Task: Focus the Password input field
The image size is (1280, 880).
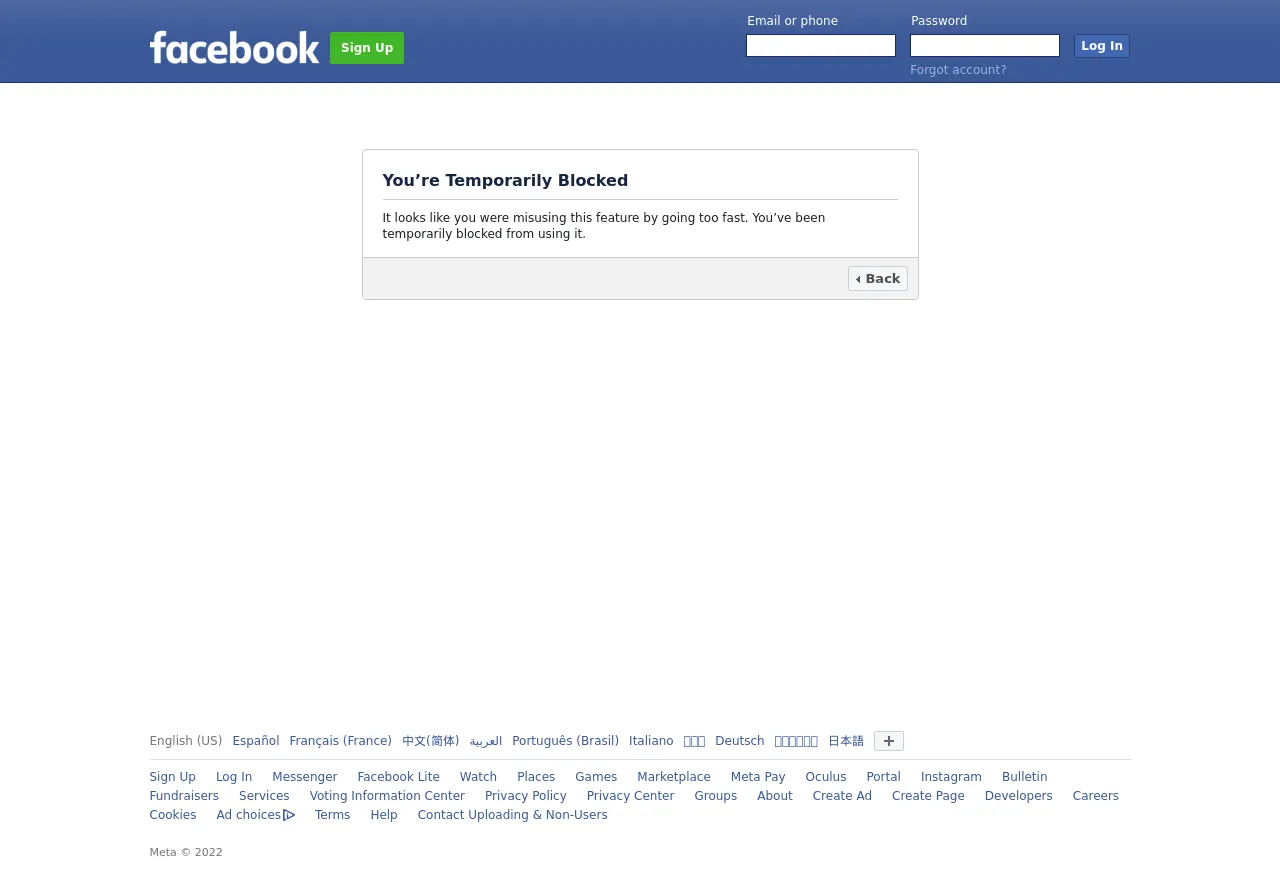Action: pos(985,46)
